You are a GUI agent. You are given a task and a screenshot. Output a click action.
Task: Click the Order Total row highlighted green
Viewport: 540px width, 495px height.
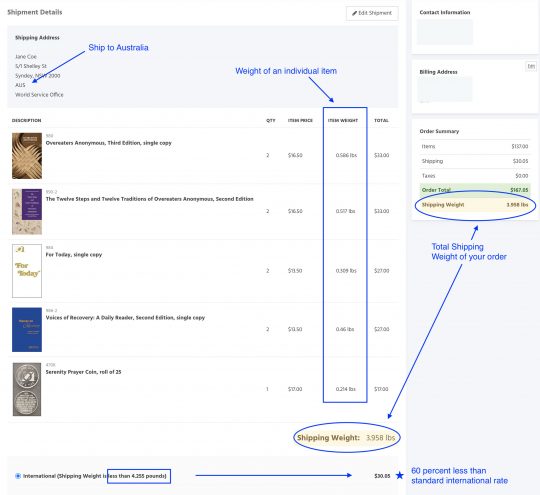(475, 190)
